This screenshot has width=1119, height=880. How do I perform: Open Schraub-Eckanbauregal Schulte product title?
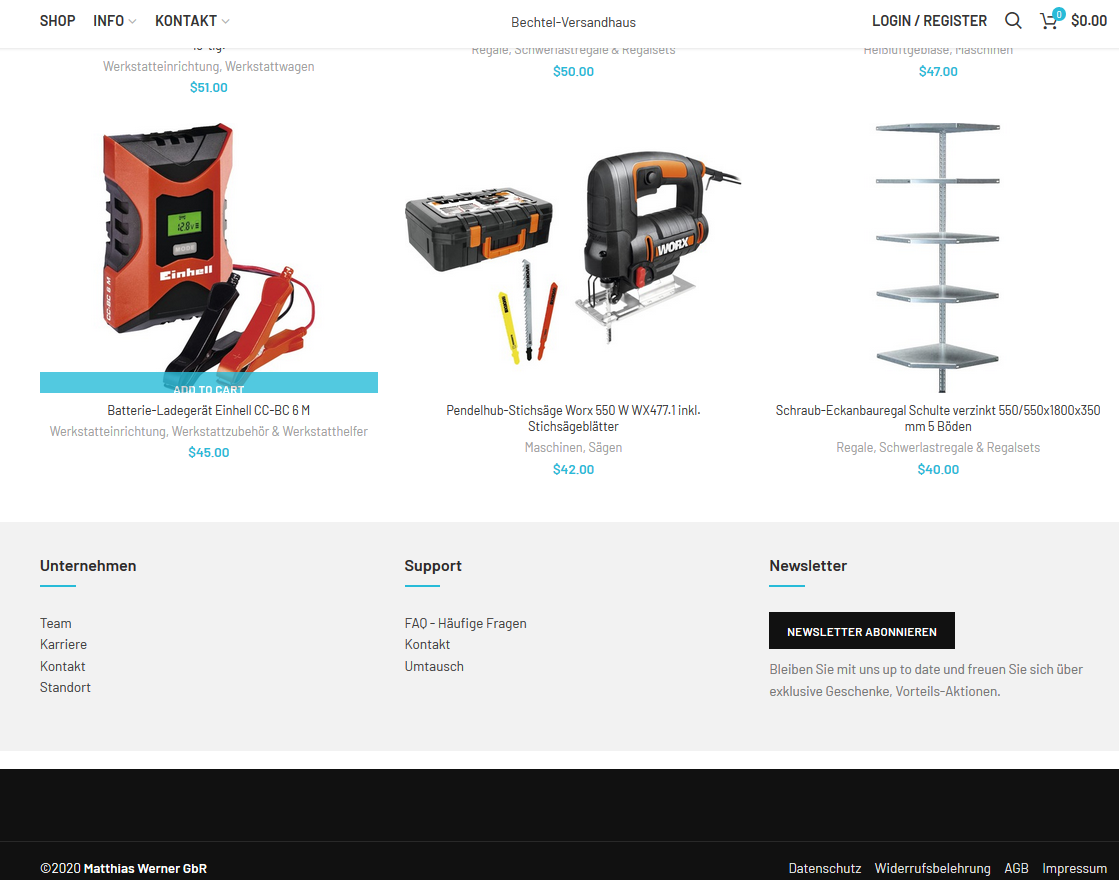pyautogui.click(x=938, y=418)
